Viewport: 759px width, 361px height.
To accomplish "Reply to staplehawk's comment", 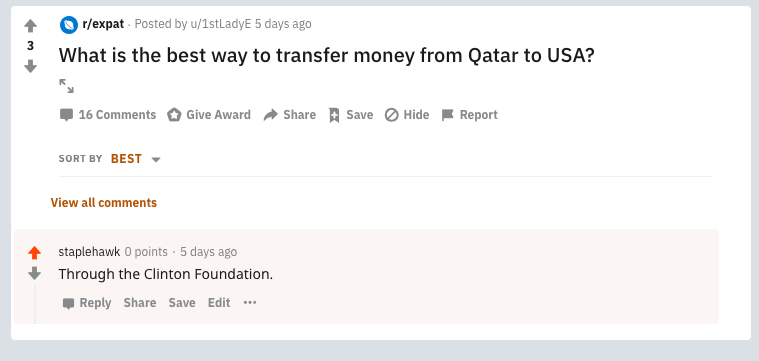I will (87, 303).
